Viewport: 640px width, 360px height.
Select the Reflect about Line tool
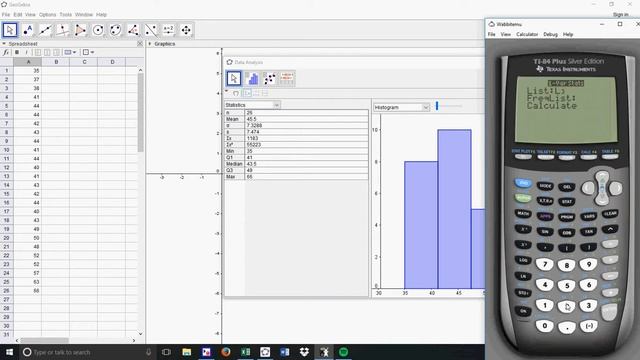(x=151, y=30)
